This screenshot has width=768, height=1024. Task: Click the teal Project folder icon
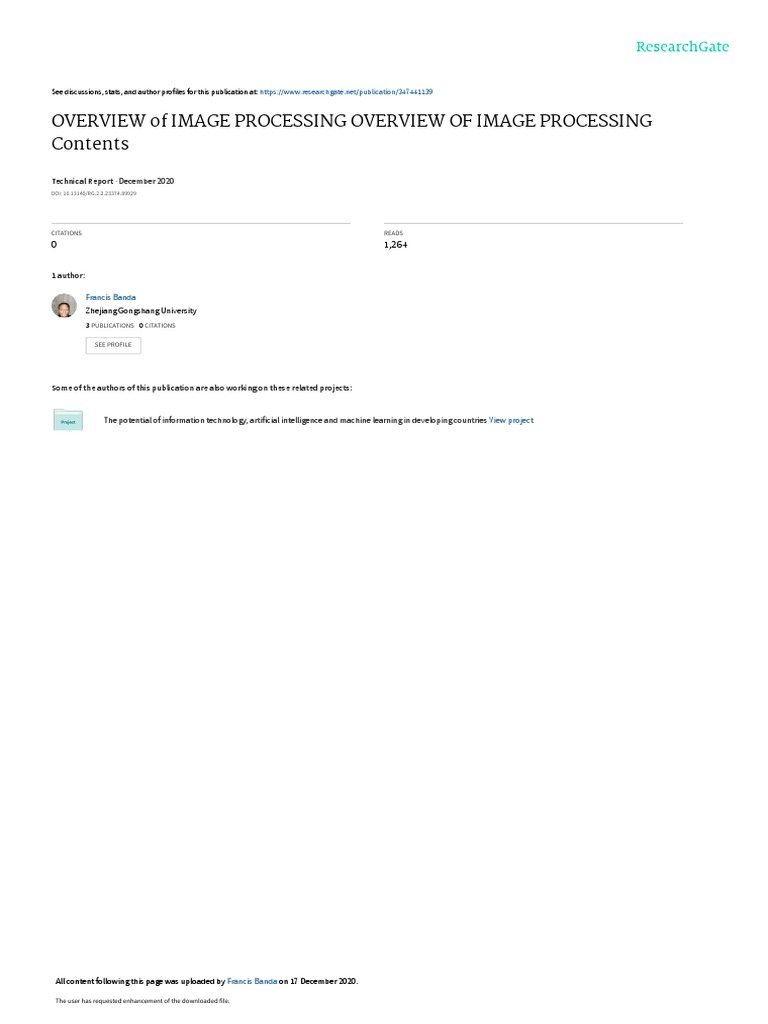[x=68, y=420]
